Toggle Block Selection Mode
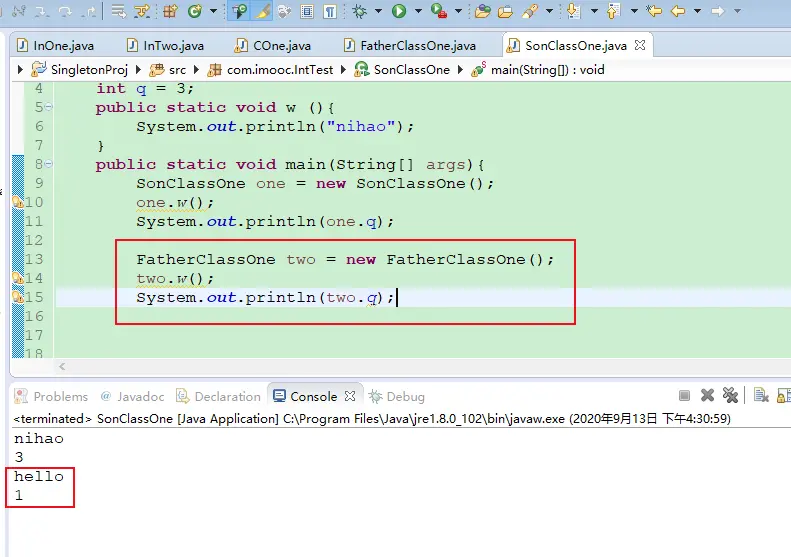791x557 pixels. point(307,12)
